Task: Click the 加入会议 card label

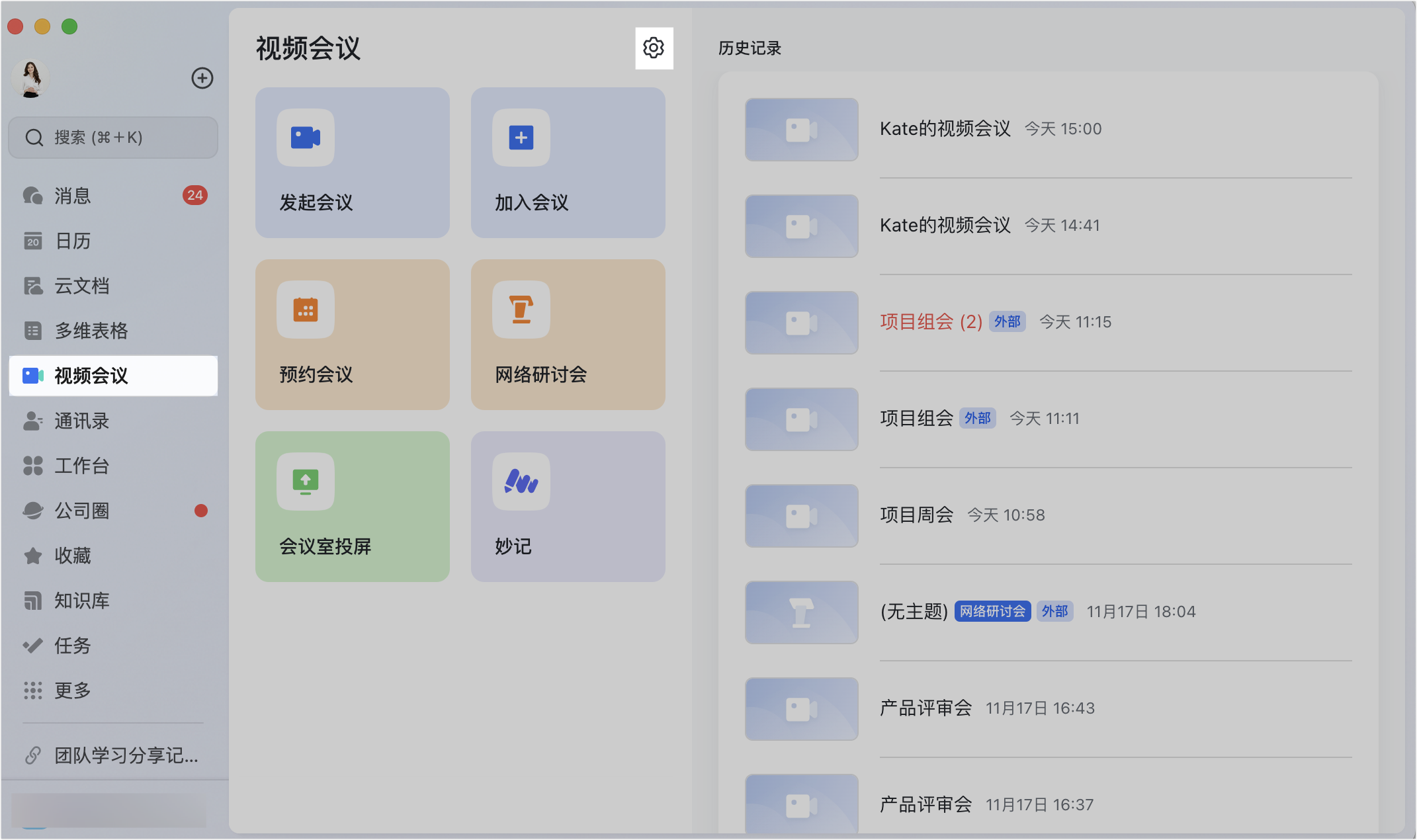Action: coord(532,202)
